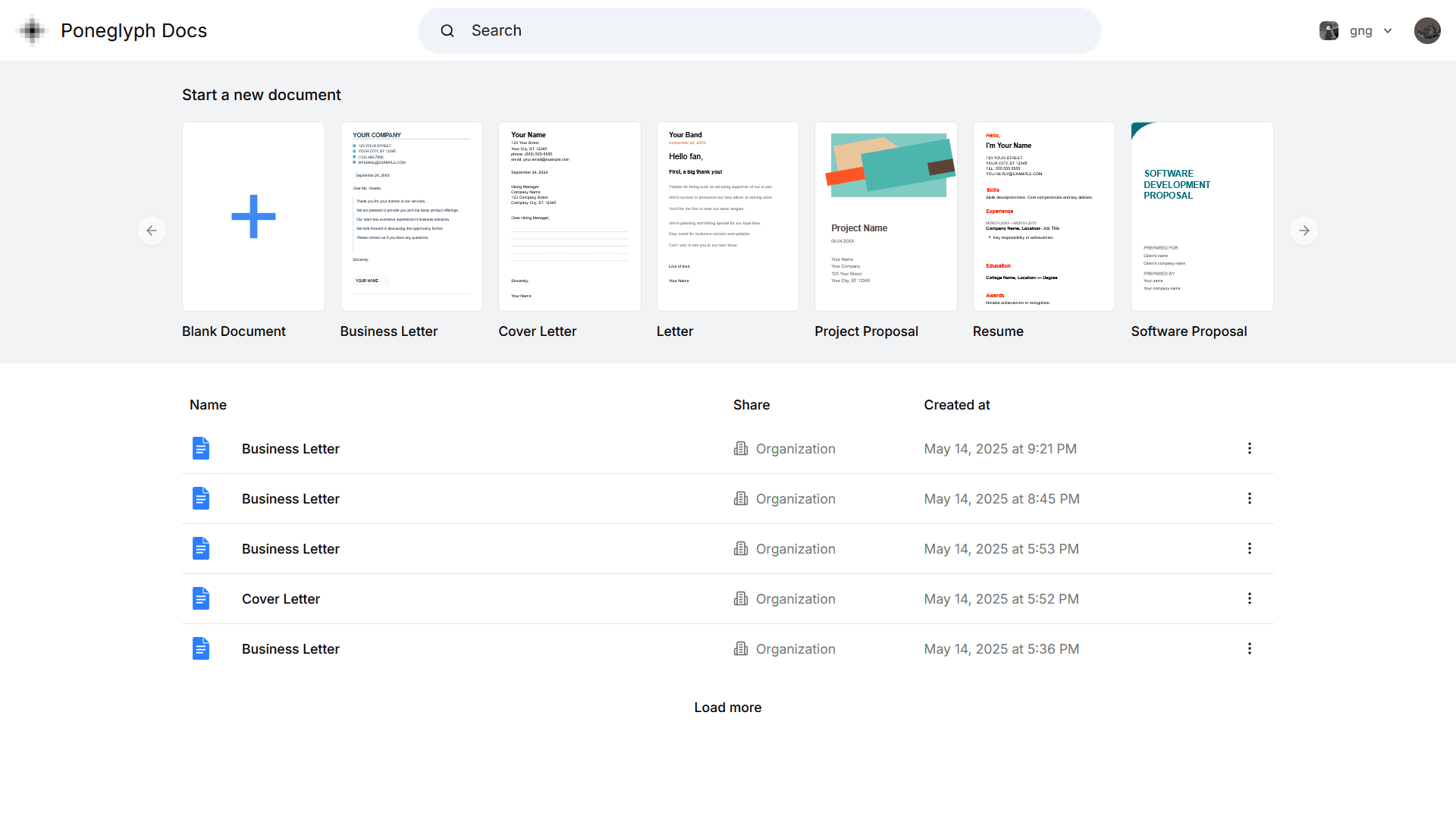Click the Name column header

(208, 405)
